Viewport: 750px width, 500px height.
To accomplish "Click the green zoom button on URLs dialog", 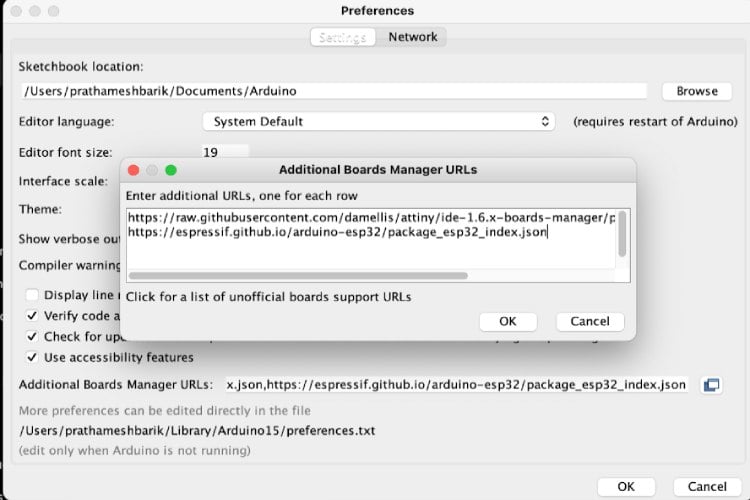I will click(x=170, y=170).
